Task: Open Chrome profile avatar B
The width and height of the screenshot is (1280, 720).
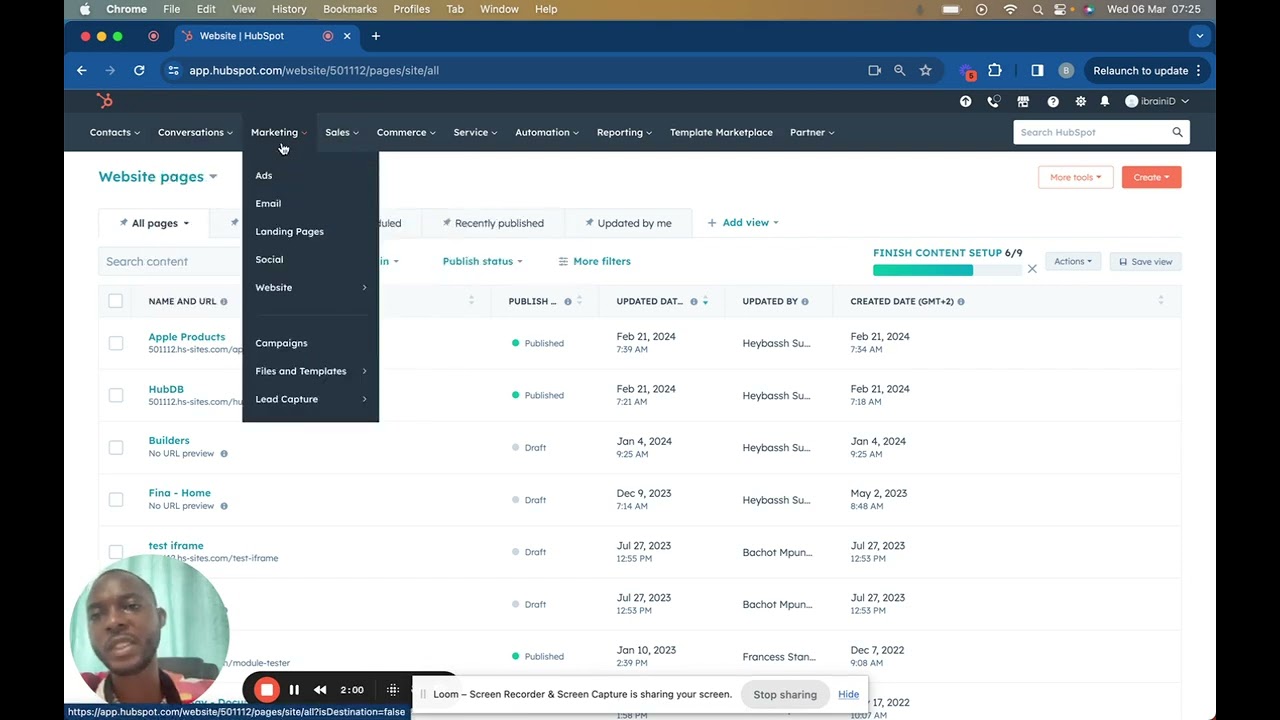Action: click(1066, 70)
